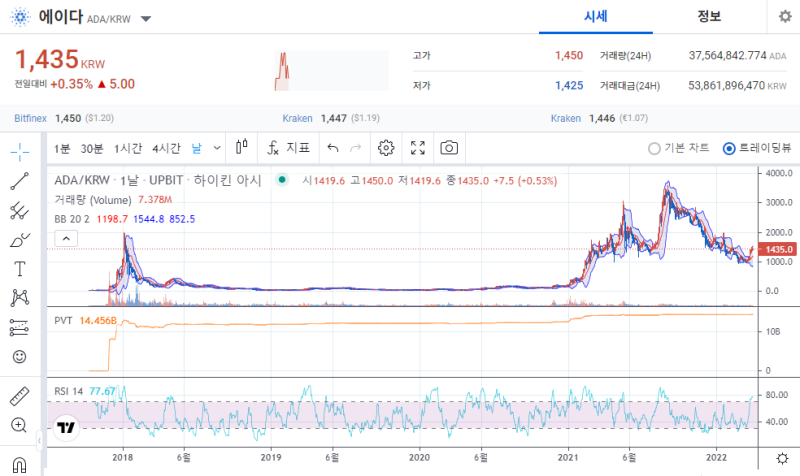Click the green market status dot
Screen dimensions: 800x476
(282, 180)
